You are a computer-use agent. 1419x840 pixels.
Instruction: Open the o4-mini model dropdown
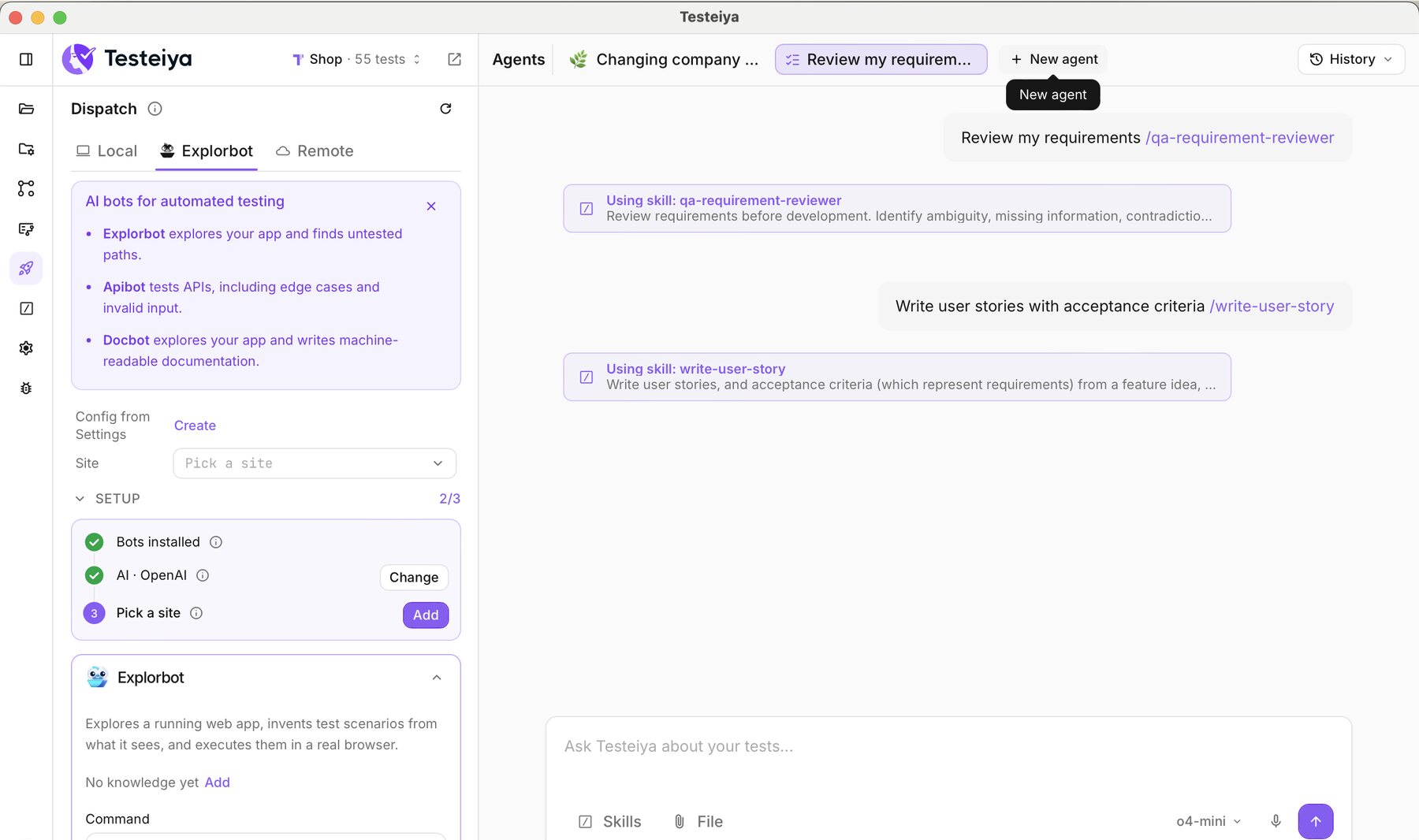pyautogui.click(x=1209, y=821)
